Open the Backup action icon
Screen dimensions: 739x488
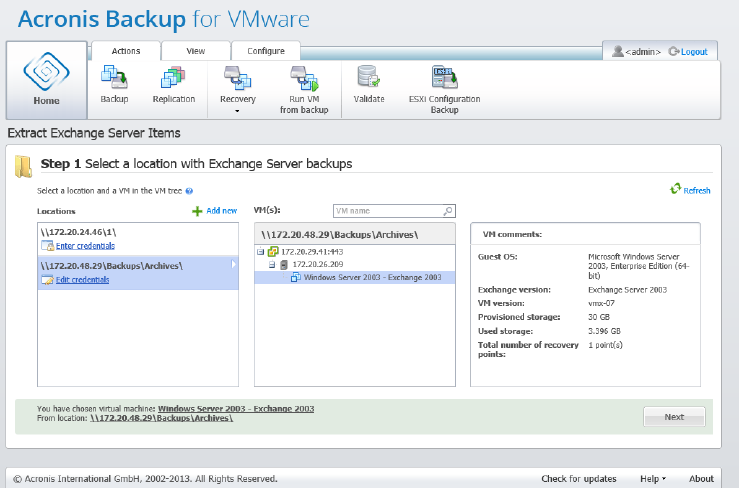pos(114,77)
